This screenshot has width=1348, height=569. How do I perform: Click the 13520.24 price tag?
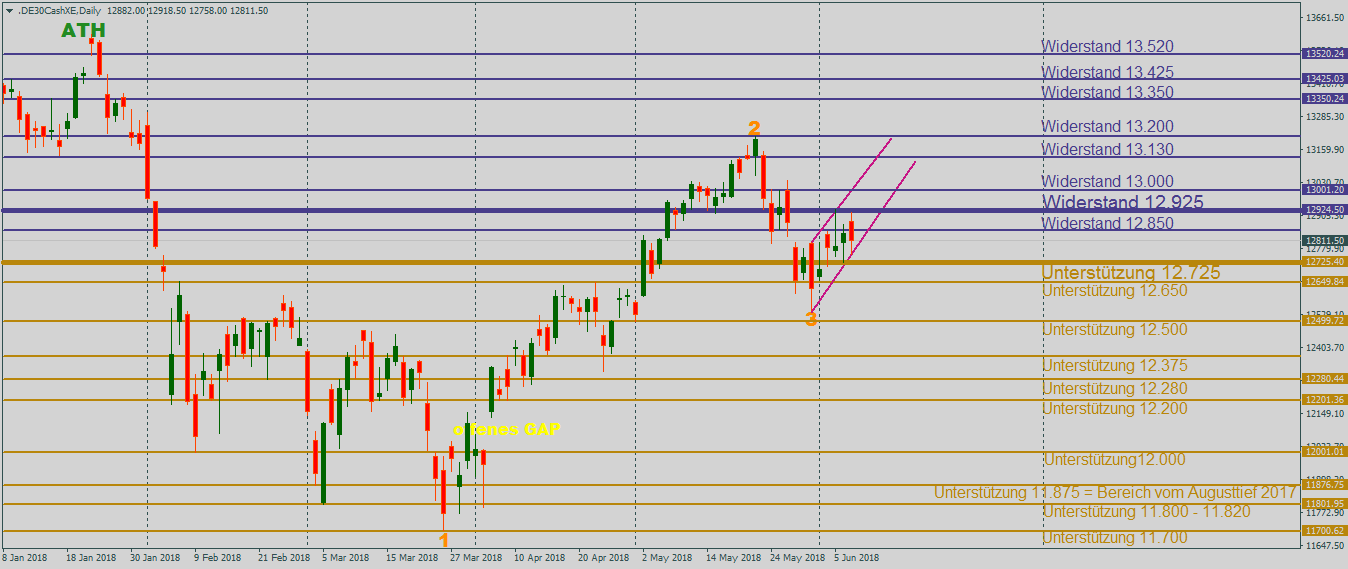[1324, 53]
